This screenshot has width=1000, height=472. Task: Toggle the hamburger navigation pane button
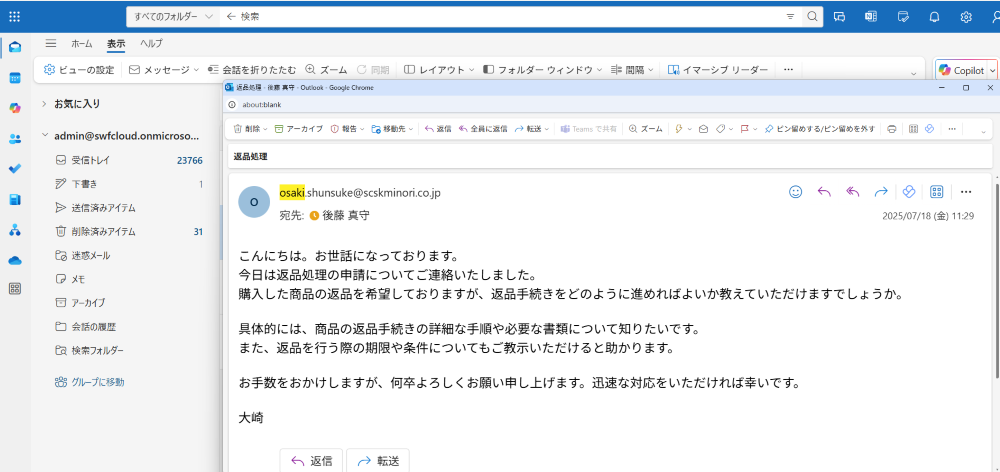50,44
